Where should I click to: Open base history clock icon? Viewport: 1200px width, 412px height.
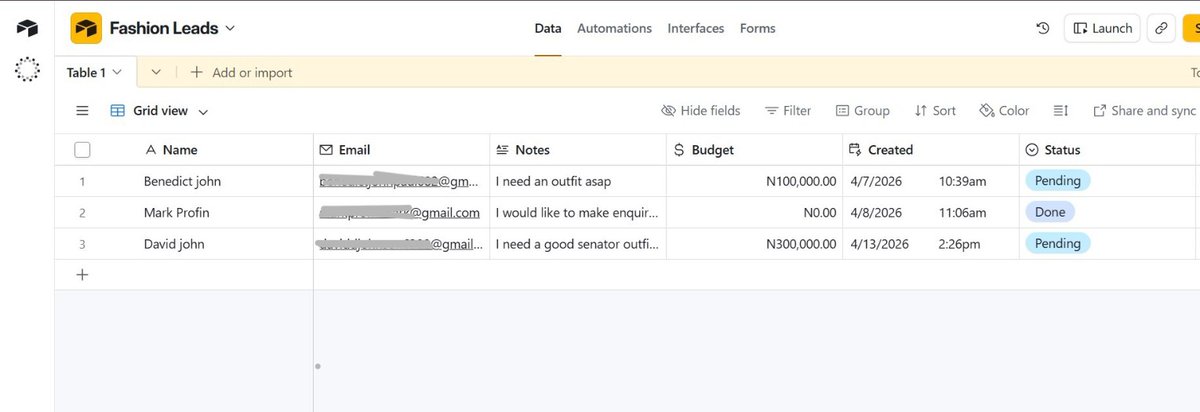(x=1042, y=28)
